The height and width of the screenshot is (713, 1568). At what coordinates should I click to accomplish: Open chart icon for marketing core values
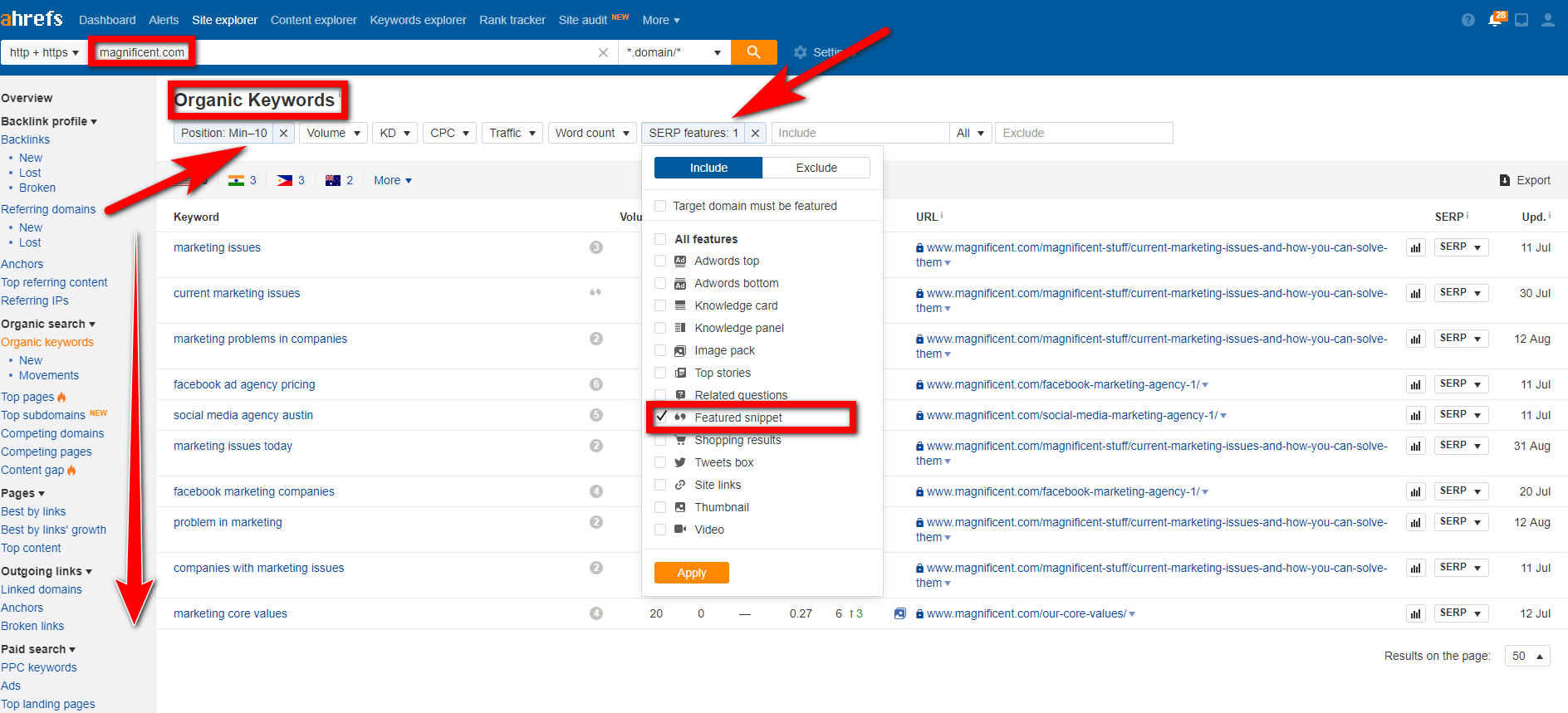(x=1415, y=613)
